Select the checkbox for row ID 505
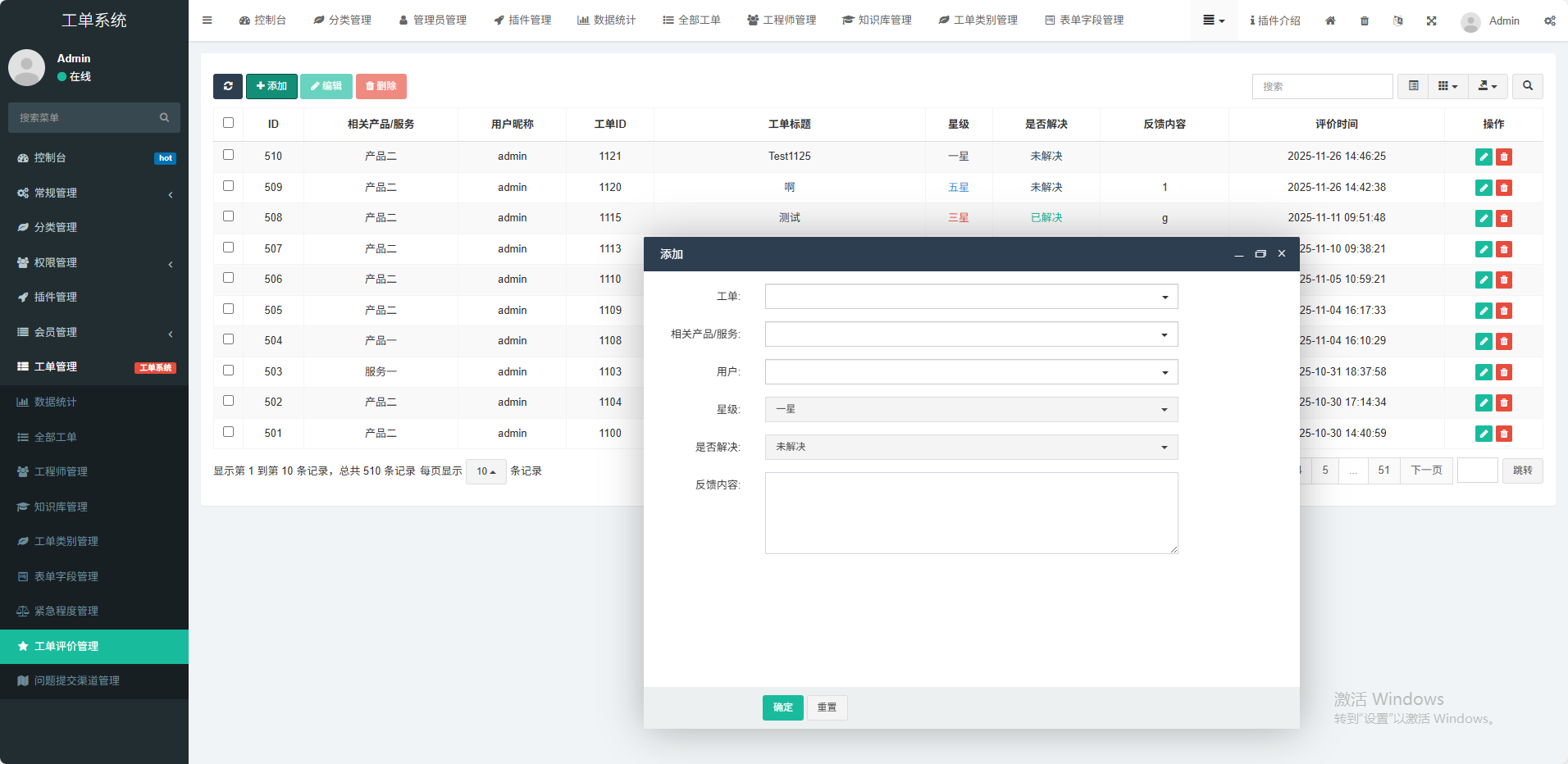The image size is (1568, 764). tap(229, 309)
